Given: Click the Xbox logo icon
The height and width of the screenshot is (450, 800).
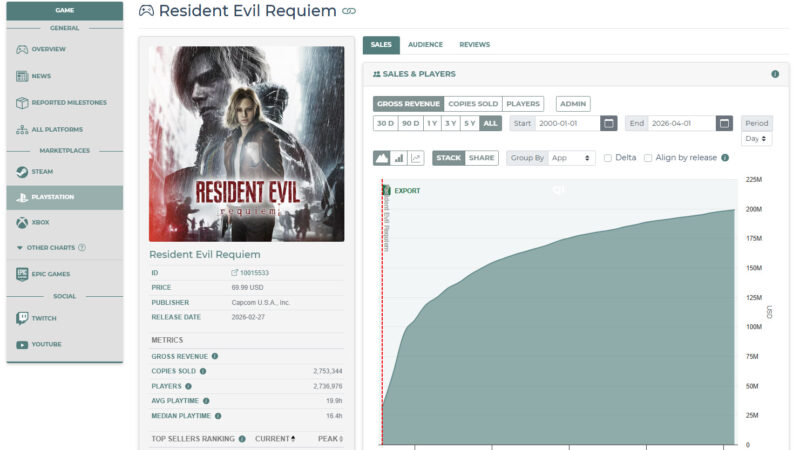Looking at the screenshot, I should (22, 222).
